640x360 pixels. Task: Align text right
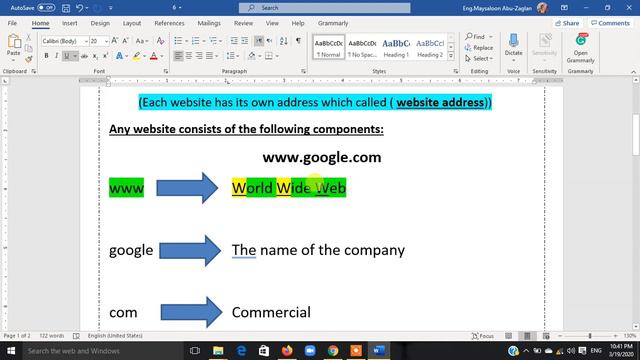coord(199,56)
